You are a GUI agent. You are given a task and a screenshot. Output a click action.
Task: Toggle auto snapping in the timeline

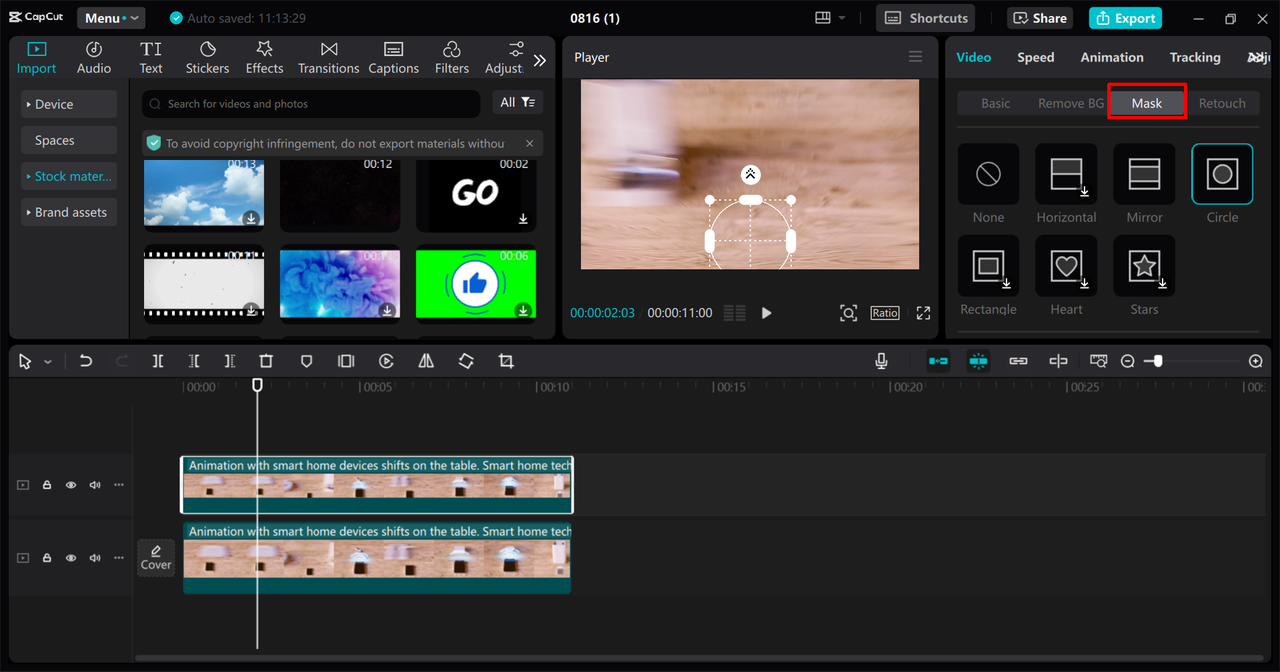click(x=978, y=361)
